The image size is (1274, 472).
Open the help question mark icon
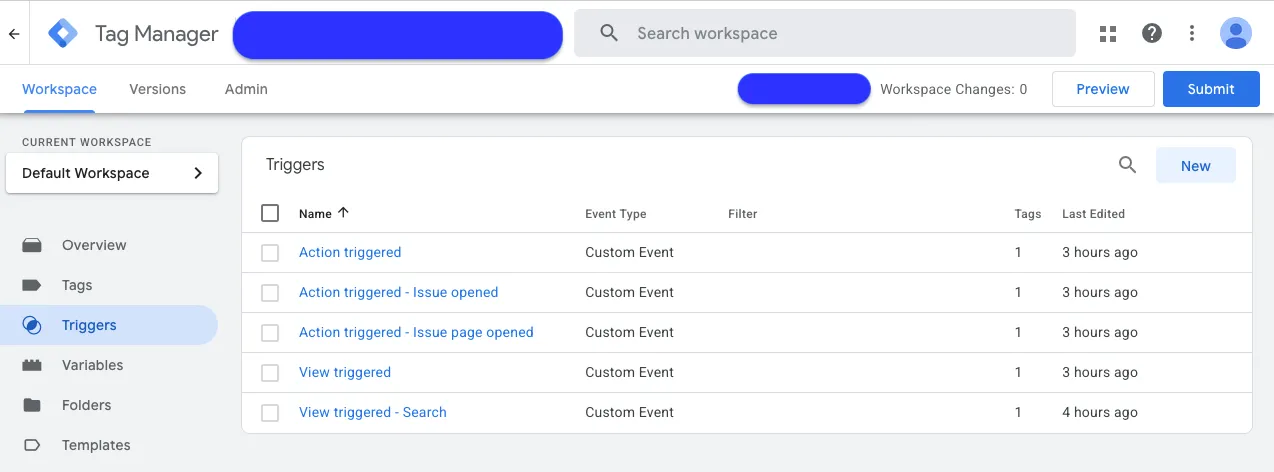tap(1152, 33)
